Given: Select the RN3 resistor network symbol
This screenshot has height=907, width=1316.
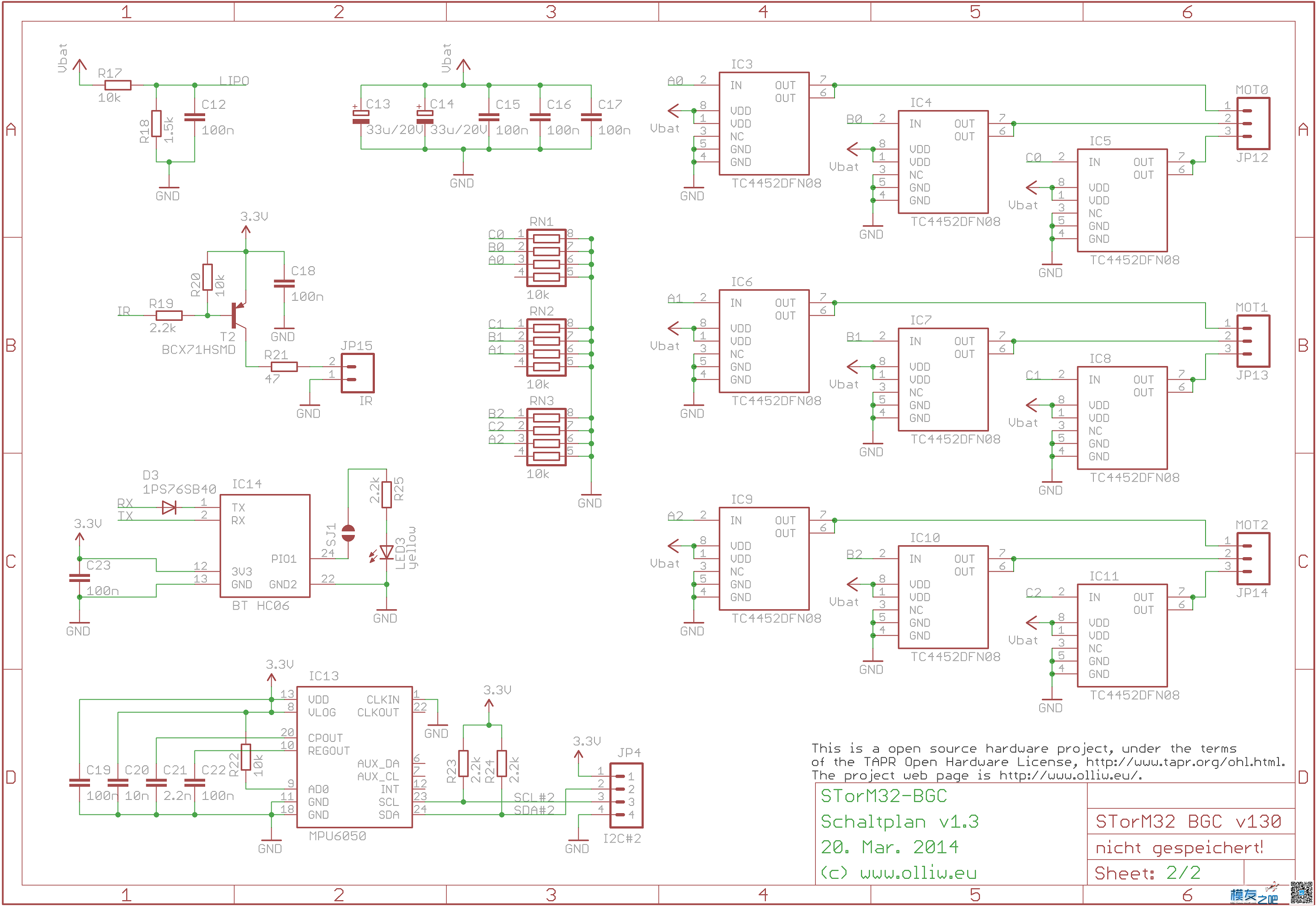Looking at the screenshot, I should coord(546,437).
